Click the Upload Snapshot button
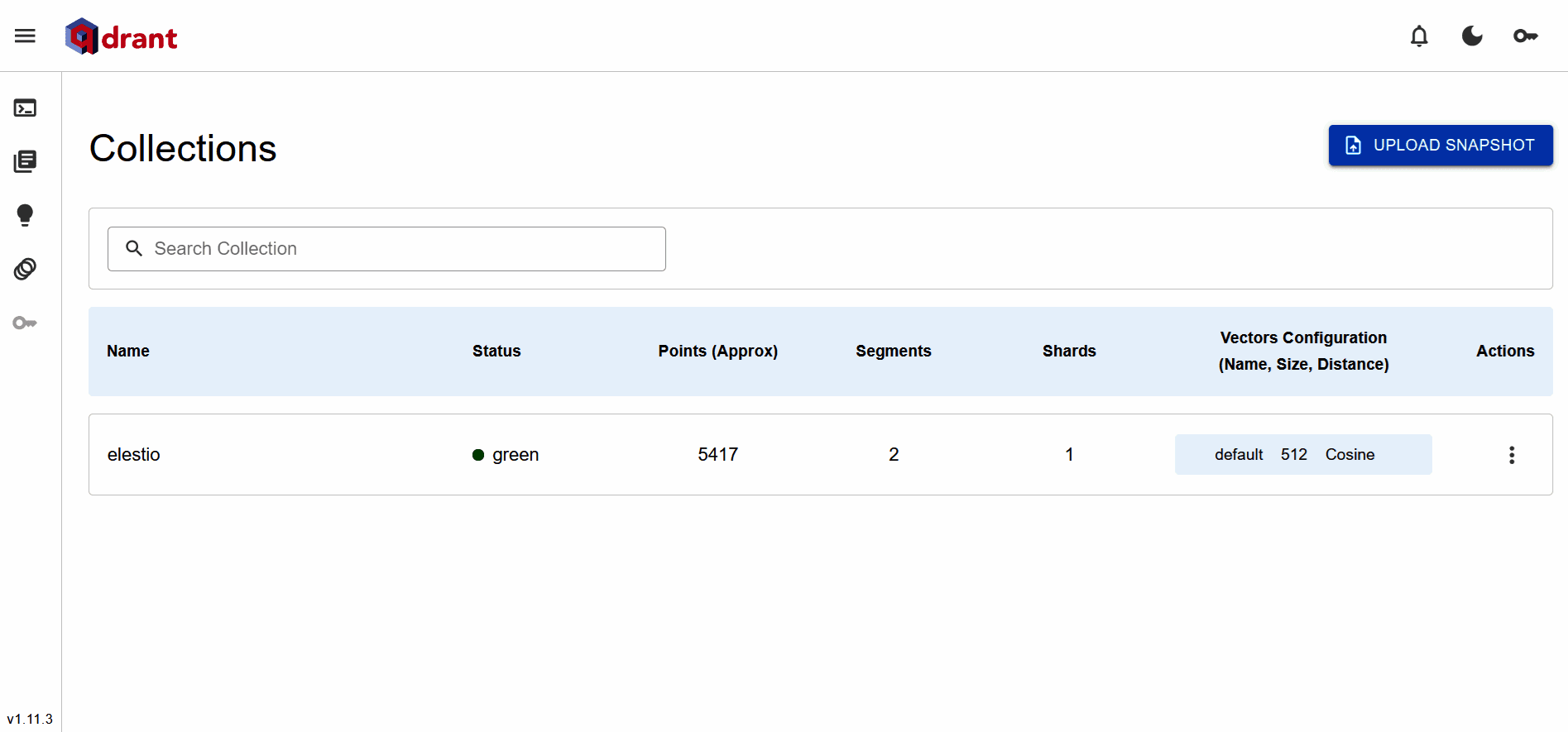 [x=1440, y=146]
